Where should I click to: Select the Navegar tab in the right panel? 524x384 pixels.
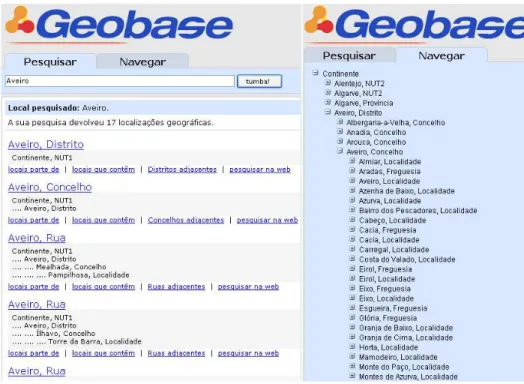[441, 55]
